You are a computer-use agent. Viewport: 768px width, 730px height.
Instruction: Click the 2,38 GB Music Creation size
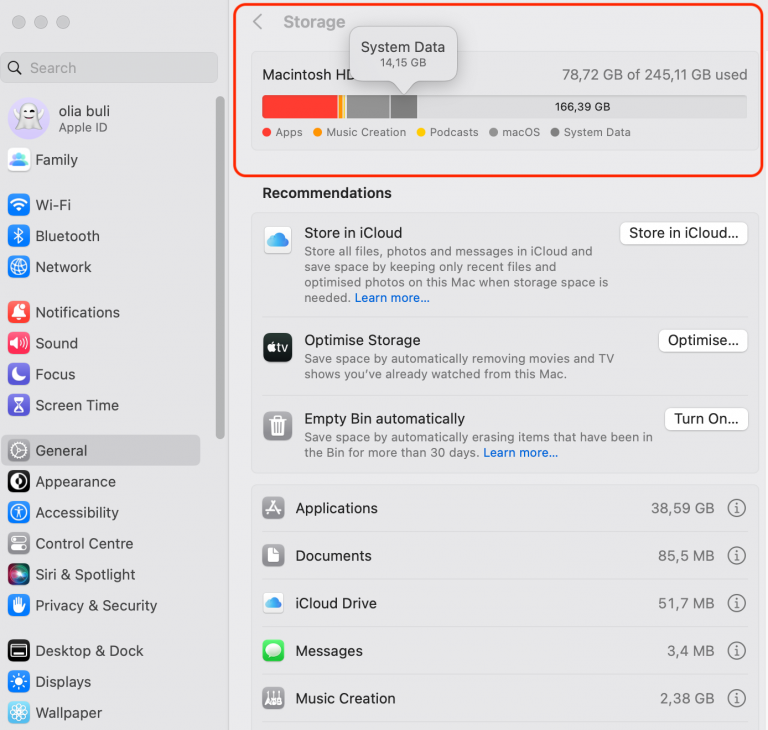(x=687, y=698)
